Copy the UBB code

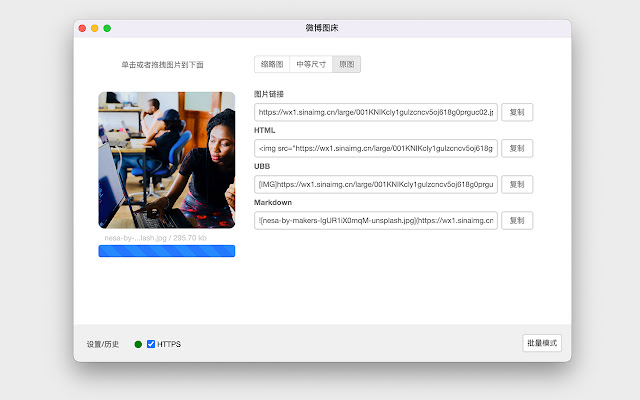pyautogui.click(x=517, y=184)
